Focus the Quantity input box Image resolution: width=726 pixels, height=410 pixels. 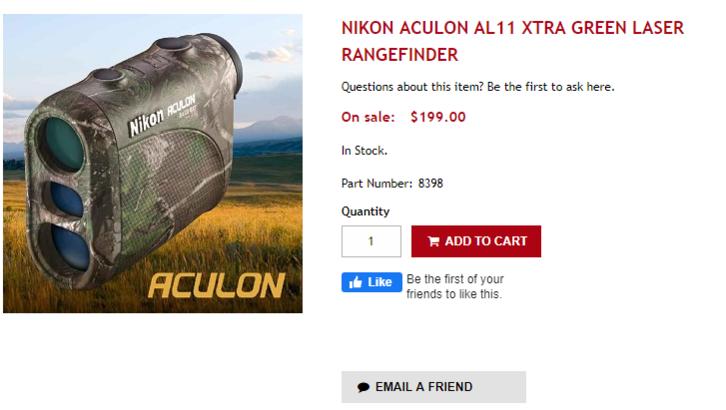point(371,241)
